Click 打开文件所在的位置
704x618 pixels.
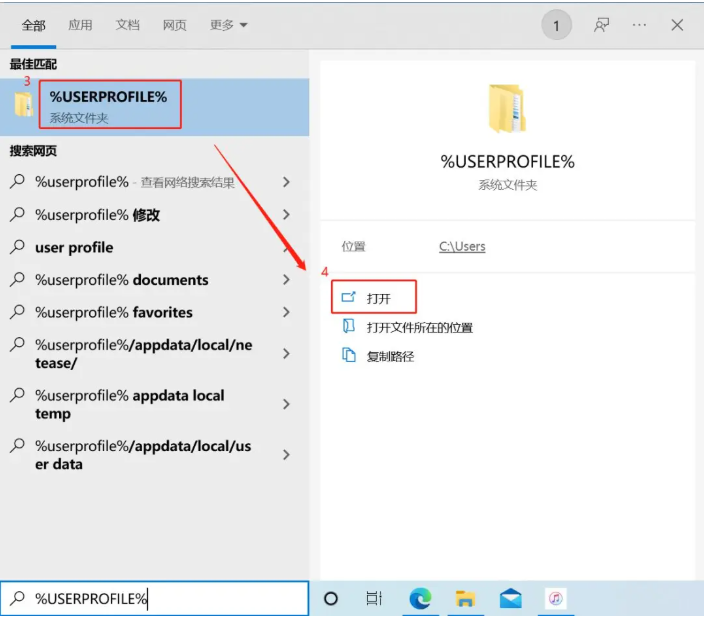click(x=419, y=328)
